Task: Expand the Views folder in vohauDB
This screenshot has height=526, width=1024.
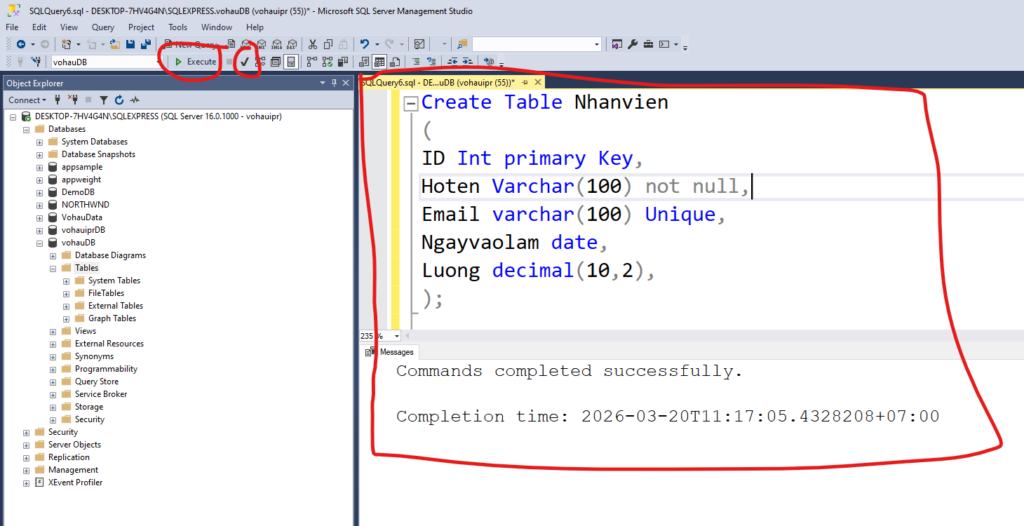Action: [x=53, y=331]
